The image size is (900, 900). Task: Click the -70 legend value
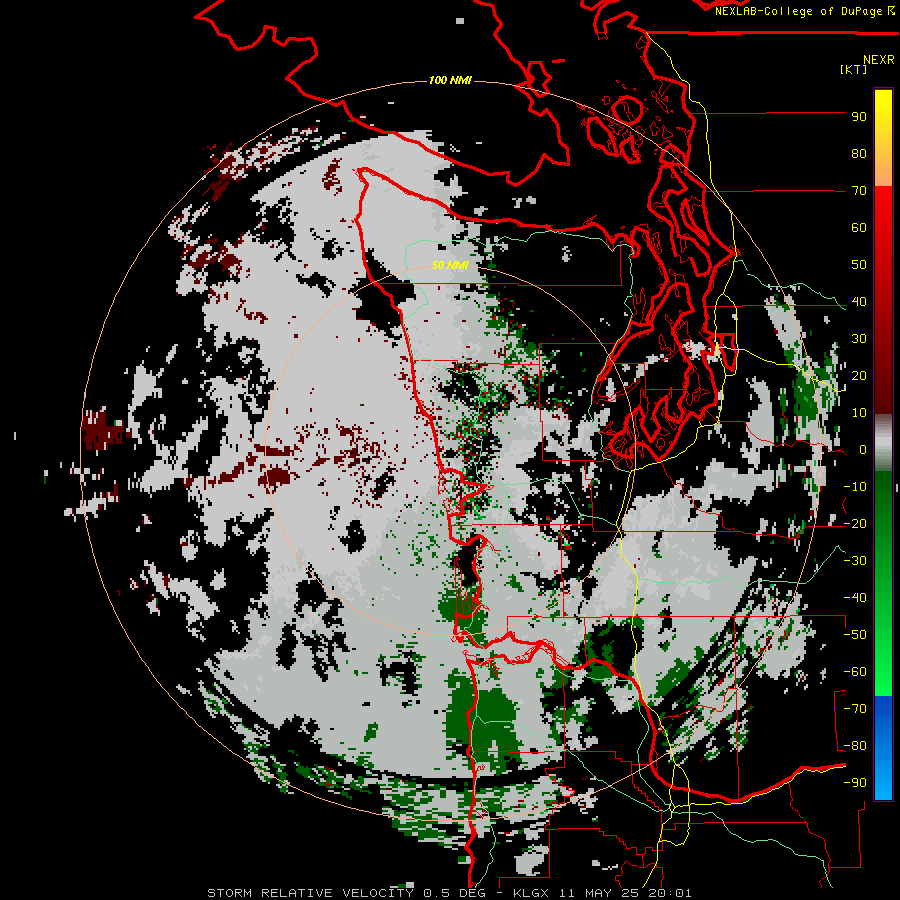[x=855, y=709]
